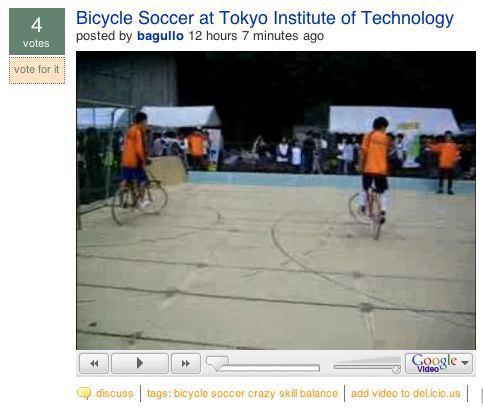The height and width of the screenshot is (414, 483).
Task: Open user bagullo's profile link
Action: tap(160, 36)
